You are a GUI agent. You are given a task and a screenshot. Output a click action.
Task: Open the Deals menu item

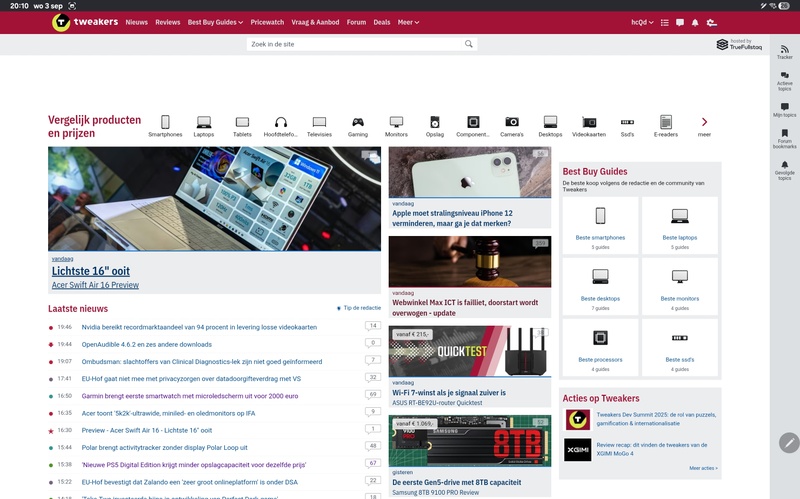tap(382, 22)
